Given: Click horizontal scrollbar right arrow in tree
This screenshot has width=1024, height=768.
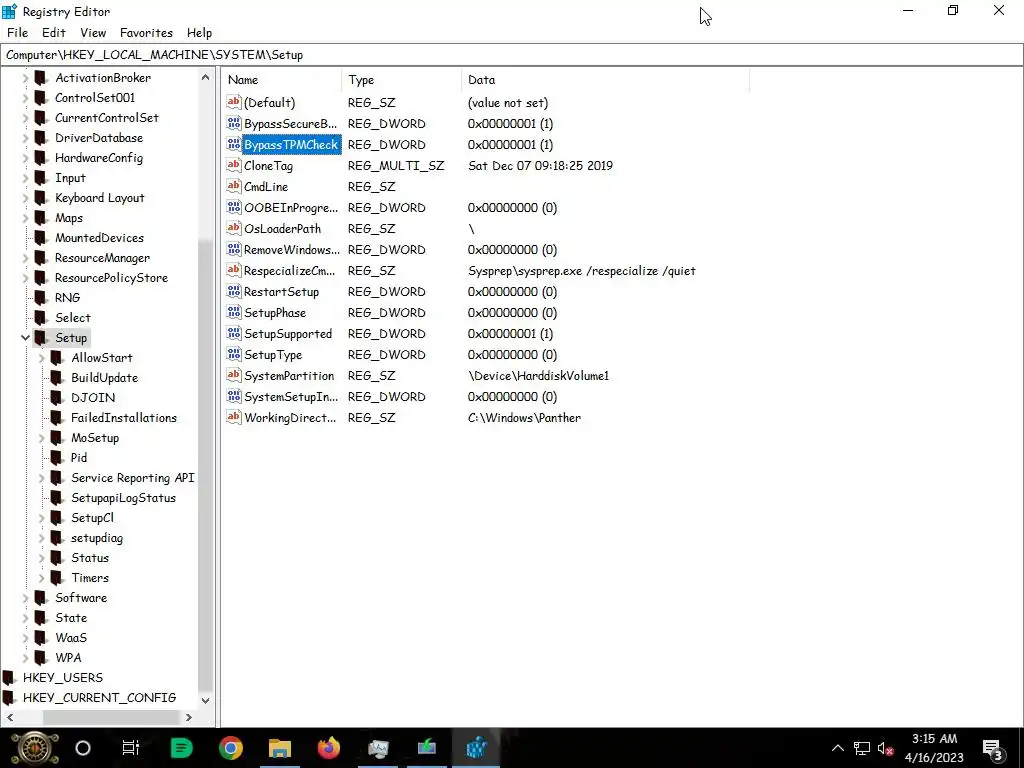Looking at the screenshot, I should (189, 717).
